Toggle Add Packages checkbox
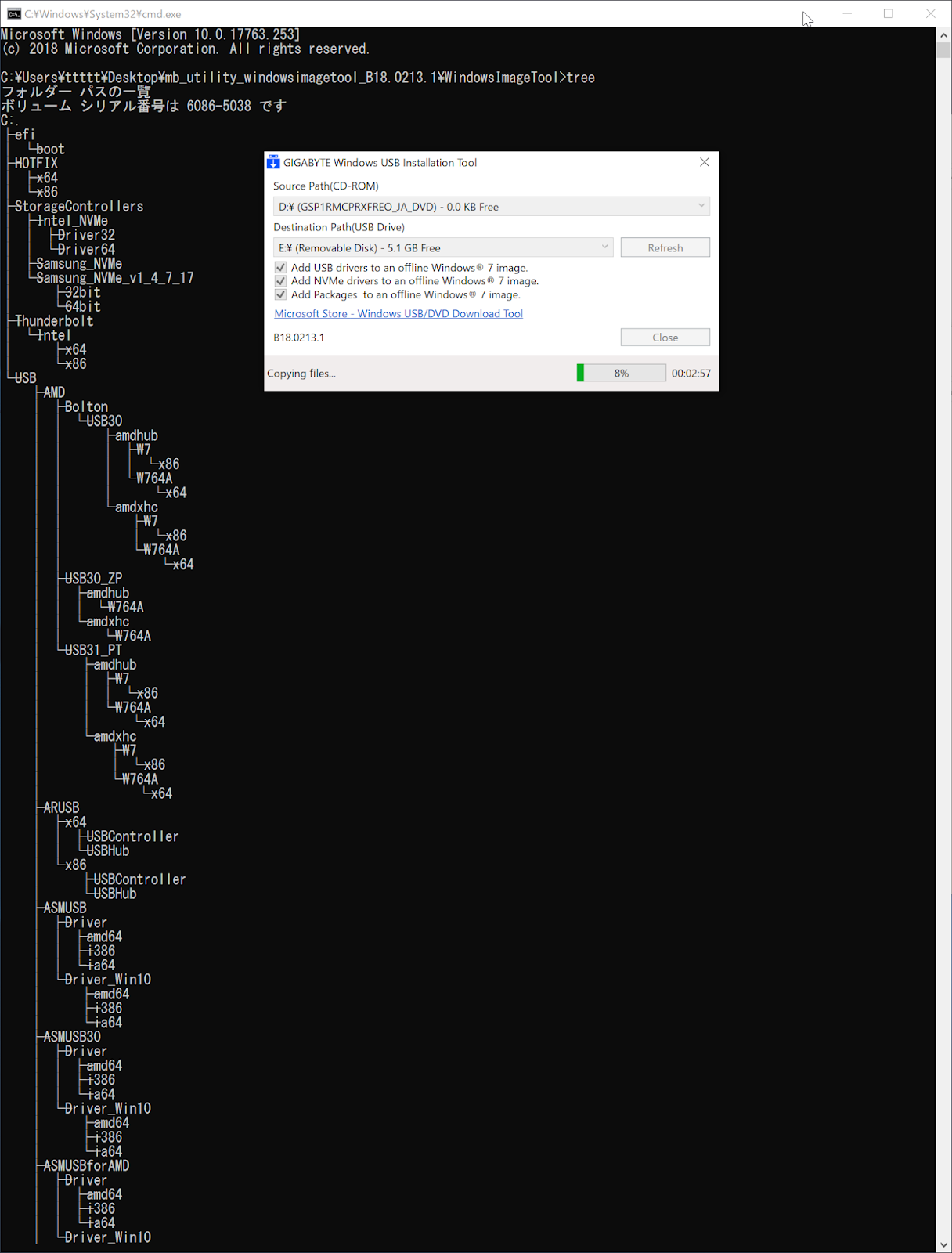Image resolution: width=952 pixels, height=1253 pixels. click(x=280, y=295)
